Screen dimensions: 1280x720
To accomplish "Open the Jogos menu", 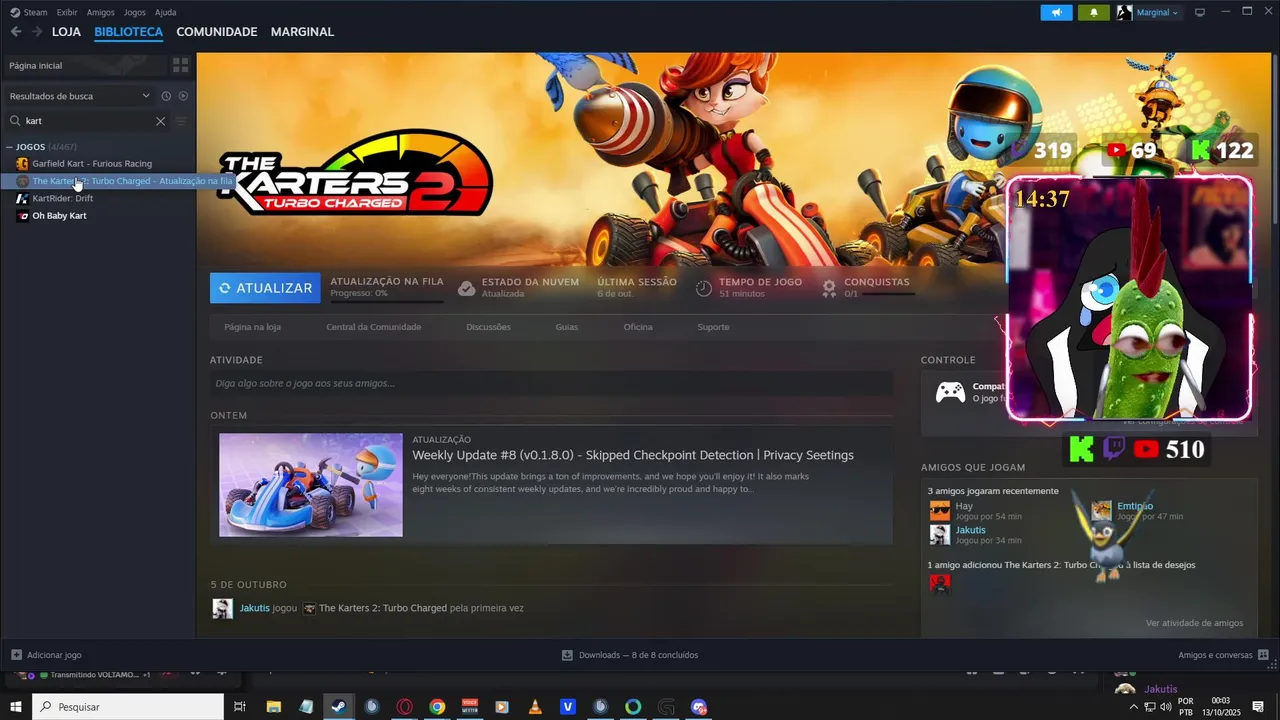I will [135, 12].
